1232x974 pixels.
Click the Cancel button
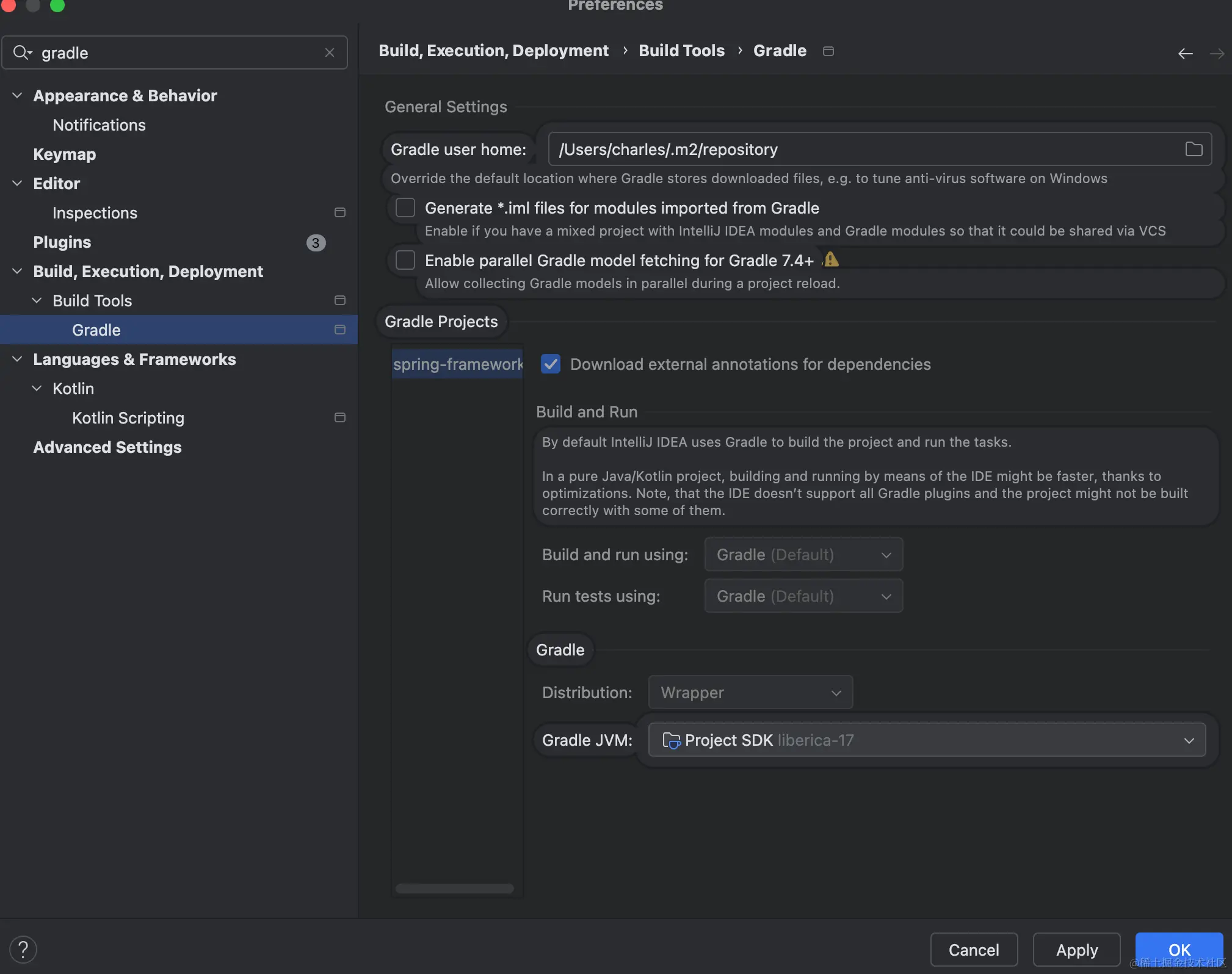point(974,950)
